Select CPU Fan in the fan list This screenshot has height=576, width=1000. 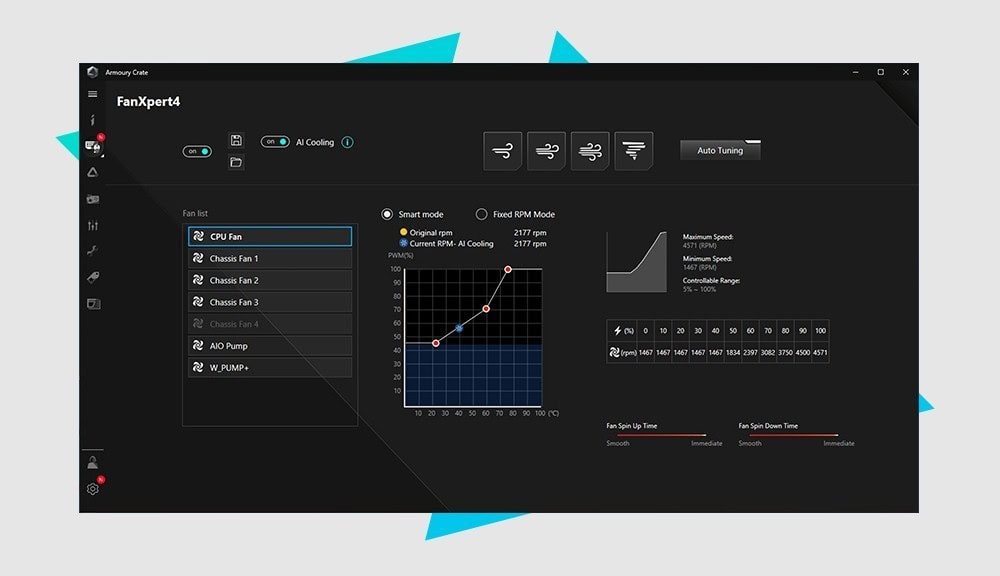[x=270, y=237]
